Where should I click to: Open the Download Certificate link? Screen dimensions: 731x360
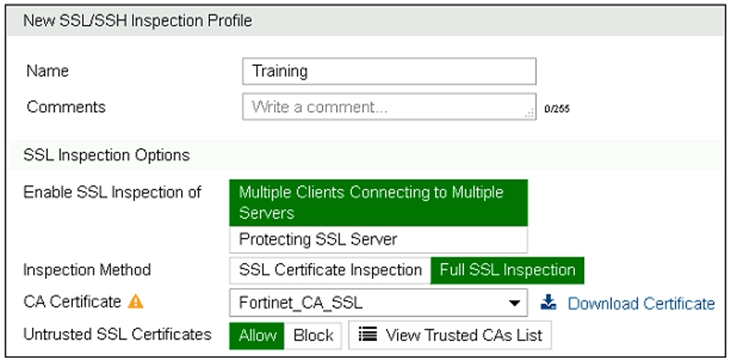[x=641, y=304]
